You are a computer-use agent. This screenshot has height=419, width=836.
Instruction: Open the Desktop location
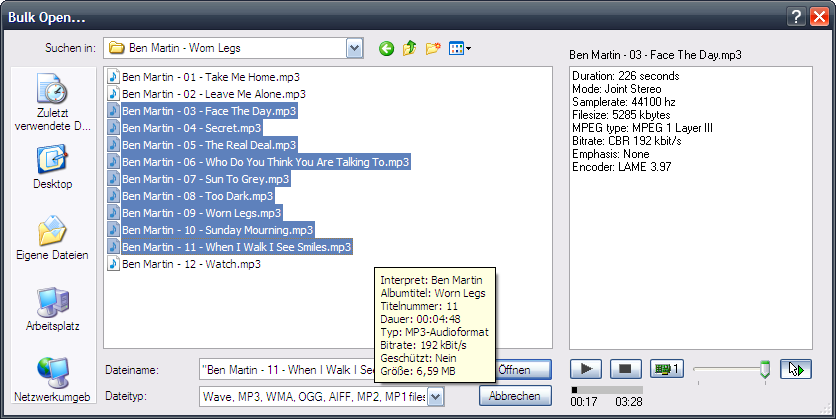tap(52, 167)
